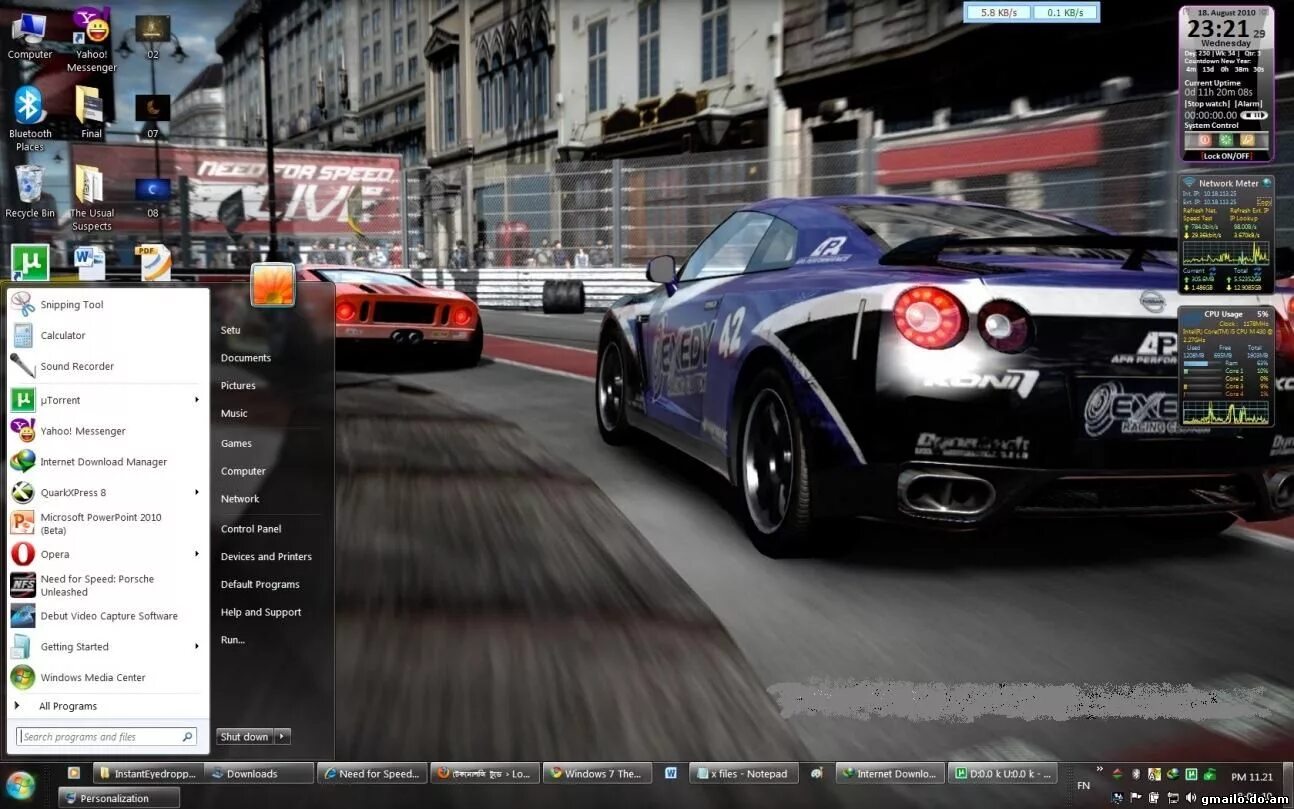Open Network from Start menu
This screenshot has height=809, width=1294.
click(240, 499)
